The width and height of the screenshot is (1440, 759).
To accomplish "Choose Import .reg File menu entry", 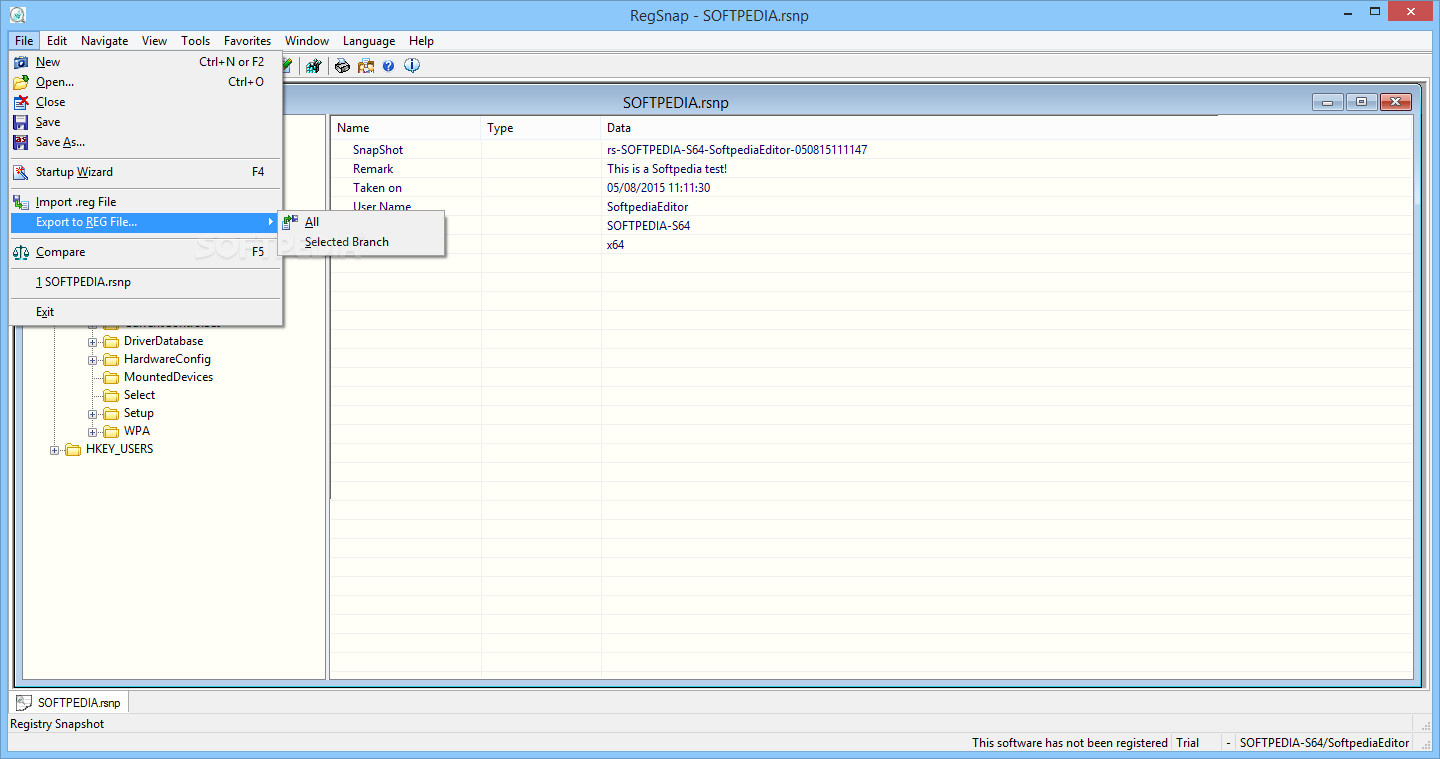I will pos(146,202).
